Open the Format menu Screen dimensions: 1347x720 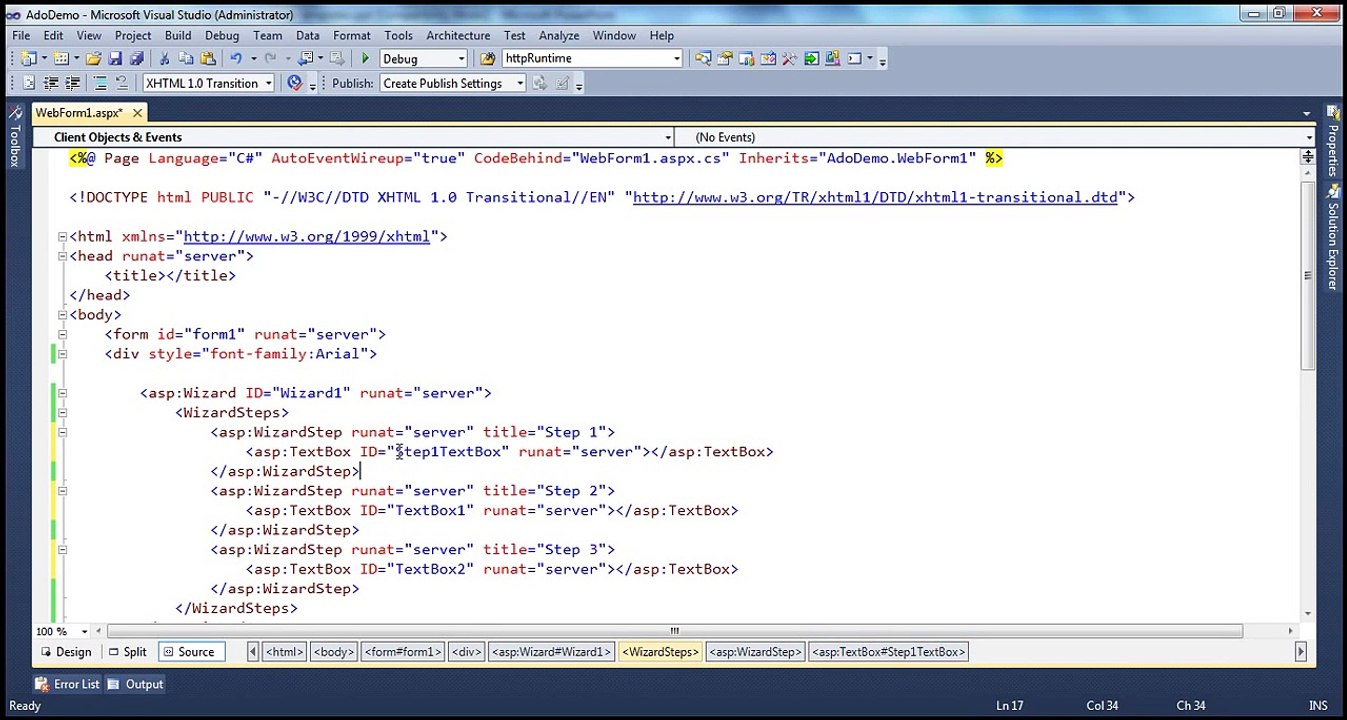coord(352,35)
